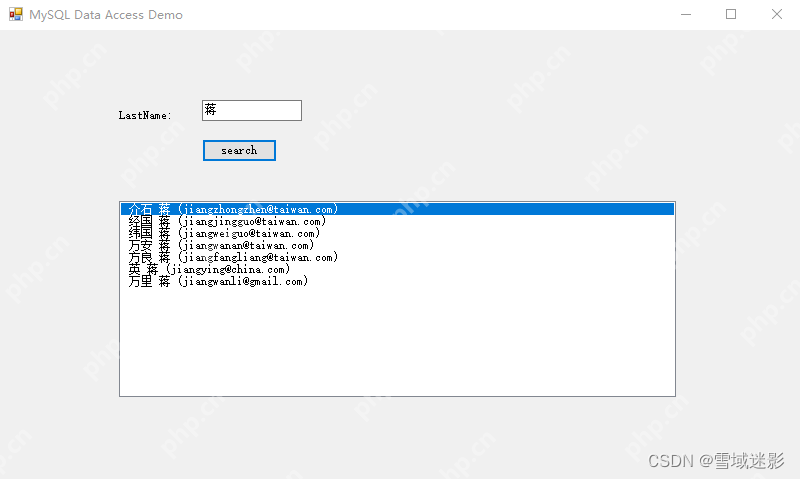
Task: Select the jiangfangliang@taiwan.com list row
Action: (x=397, y=257)
